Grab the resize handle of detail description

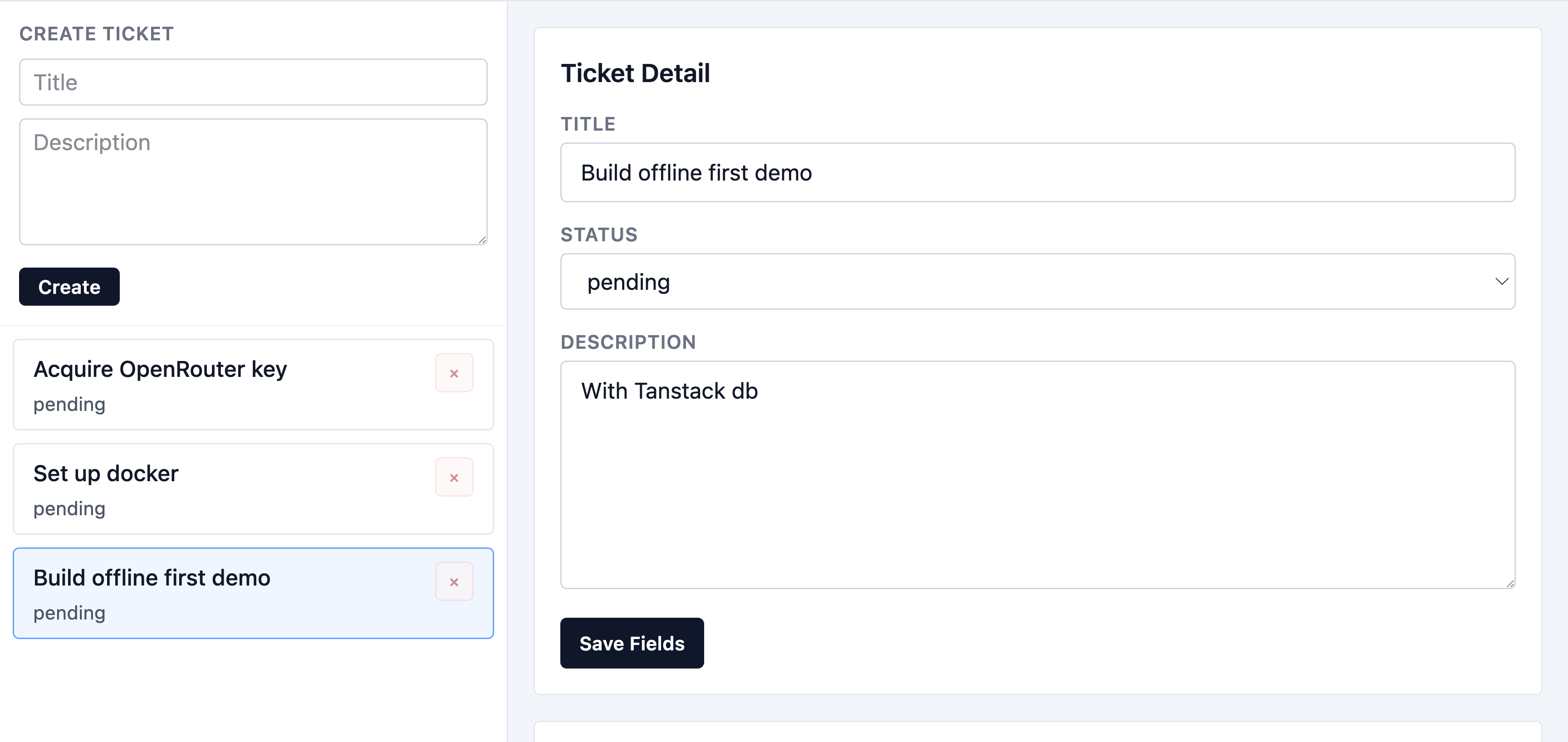pos(1509,583)
